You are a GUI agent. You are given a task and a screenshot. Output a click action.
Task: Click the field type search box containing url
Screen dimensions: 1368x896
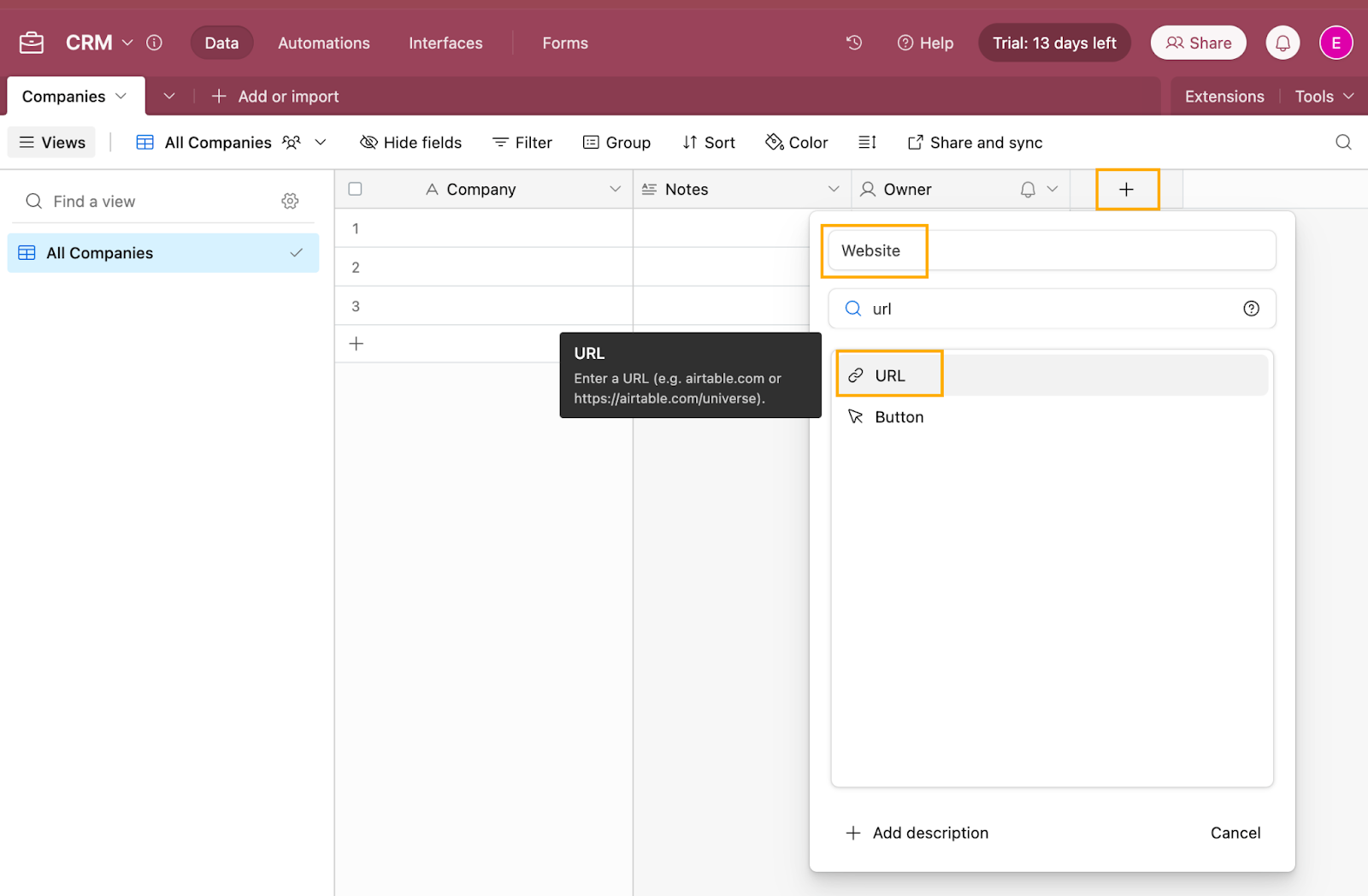point(1052,309)
